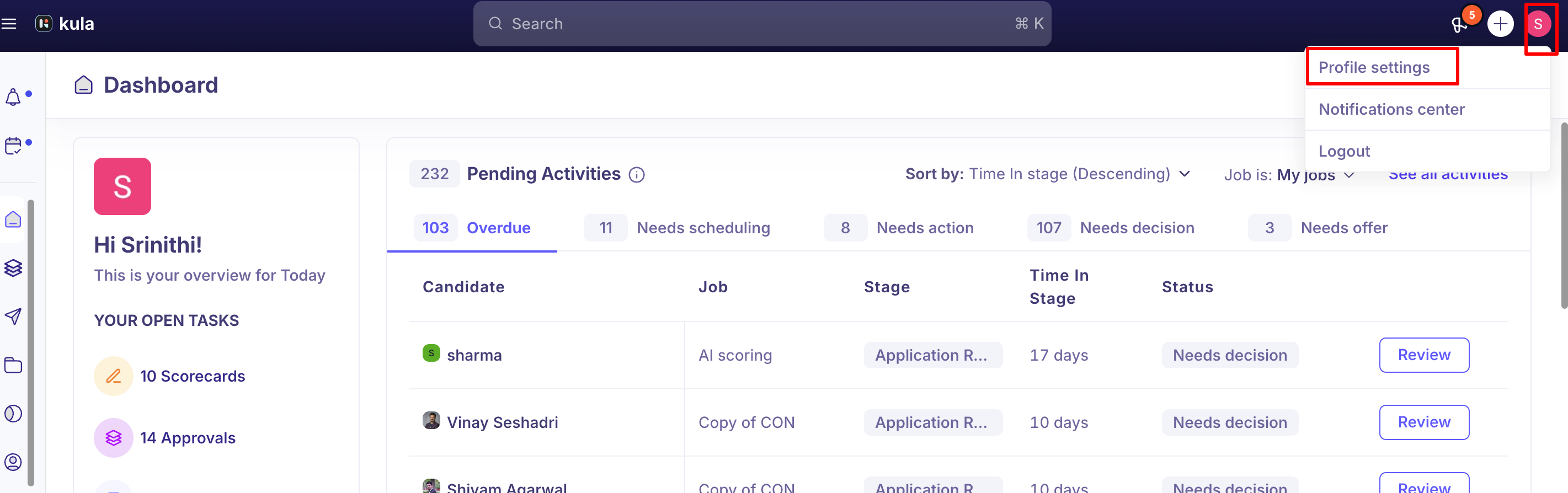
Task: Open announcements icon with badge 5
Action: point(1460,24)
